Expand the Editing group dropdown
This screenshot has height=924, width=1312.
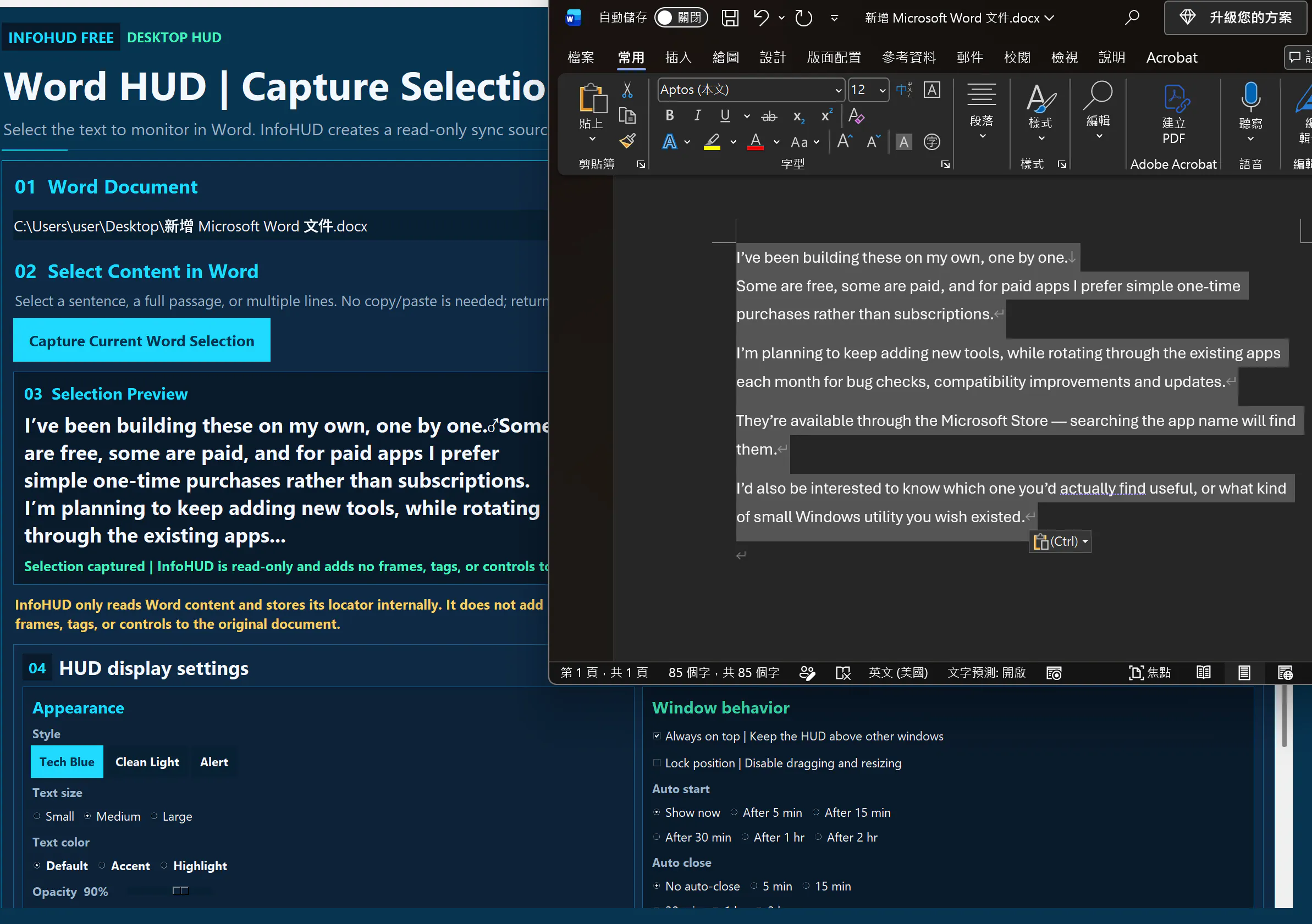1099,136
